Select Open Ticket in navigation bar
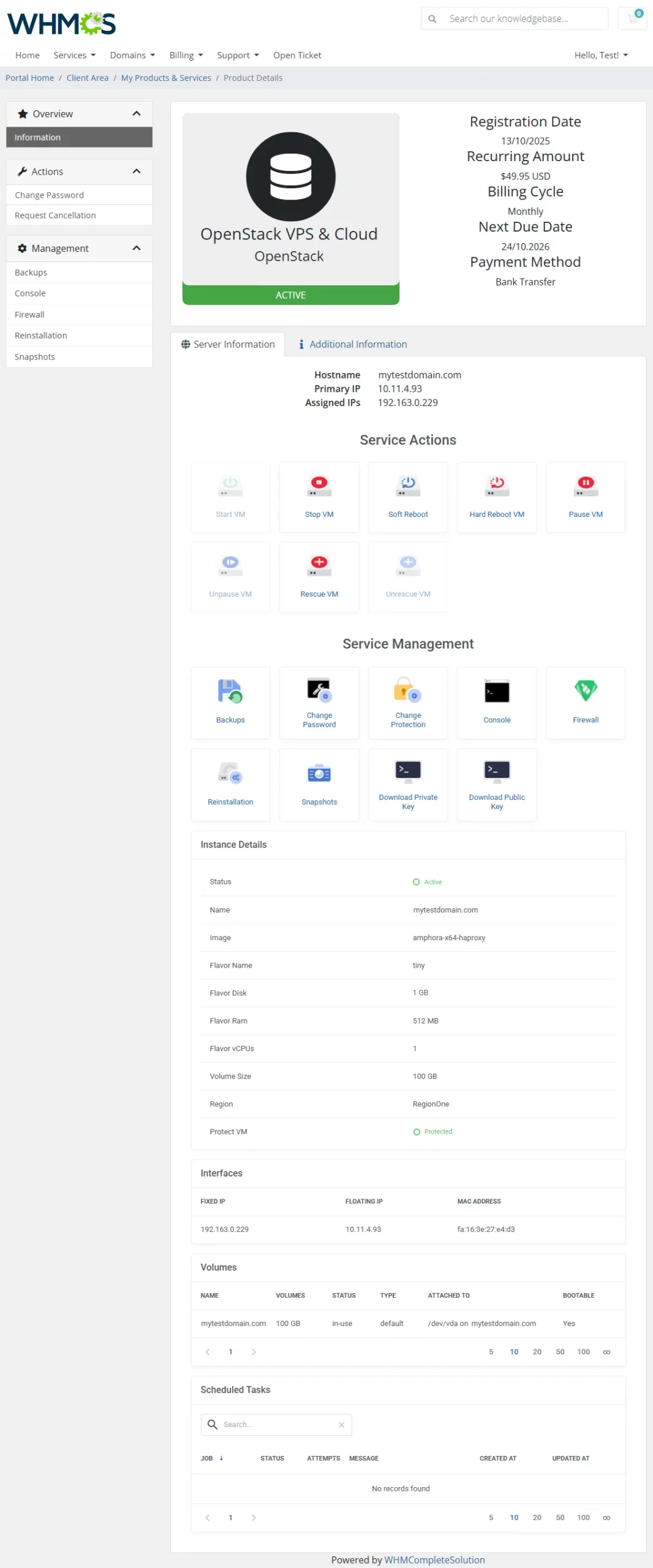The height and width of the screenshot is (1568, 653). (x=296, y=55)
